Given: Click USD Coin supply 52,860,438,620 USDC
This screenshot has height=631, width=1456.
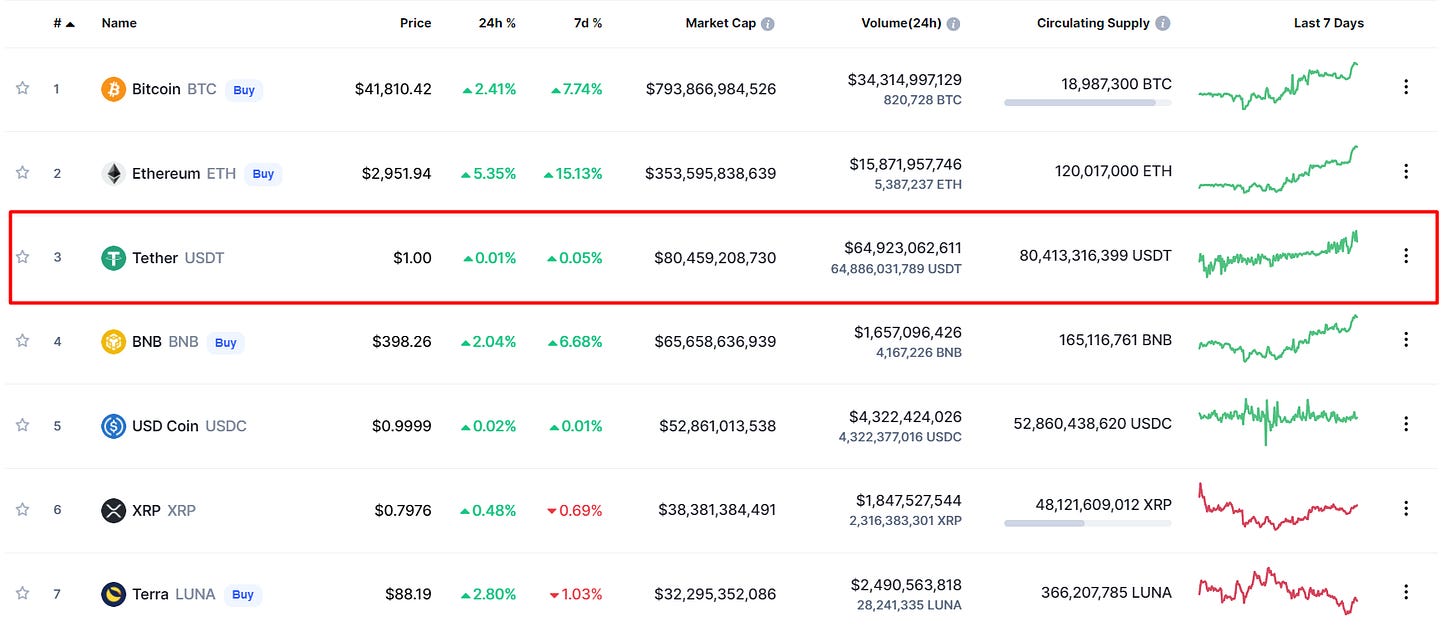Looking at the screenshot, I should click(1092, 424).
